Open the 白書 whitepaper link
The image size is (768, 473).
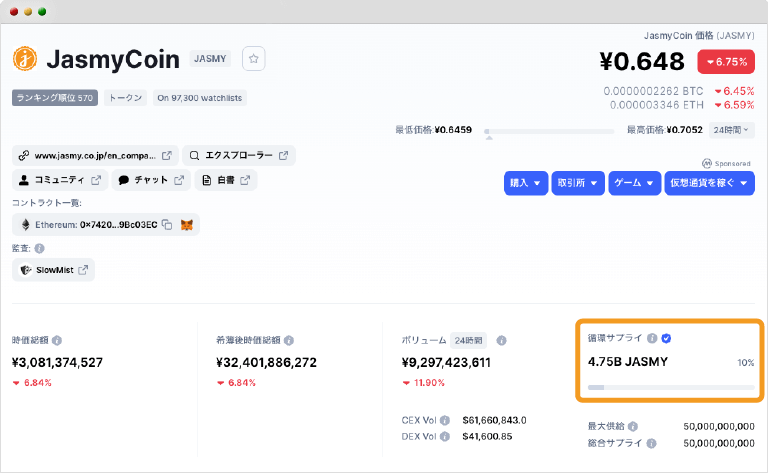pyautogui.click(x=226, y=180)
